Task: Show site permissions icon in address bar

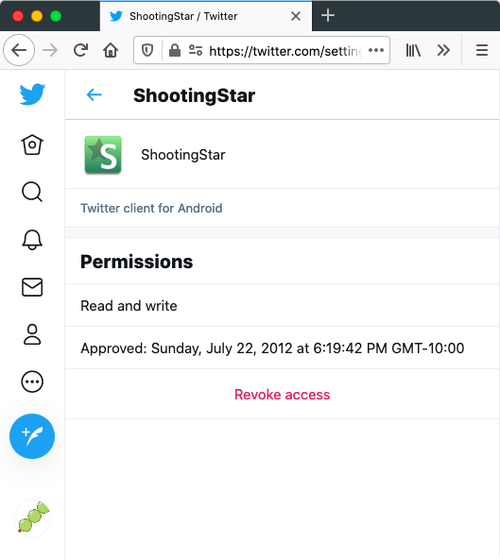Action: point(195,50)
